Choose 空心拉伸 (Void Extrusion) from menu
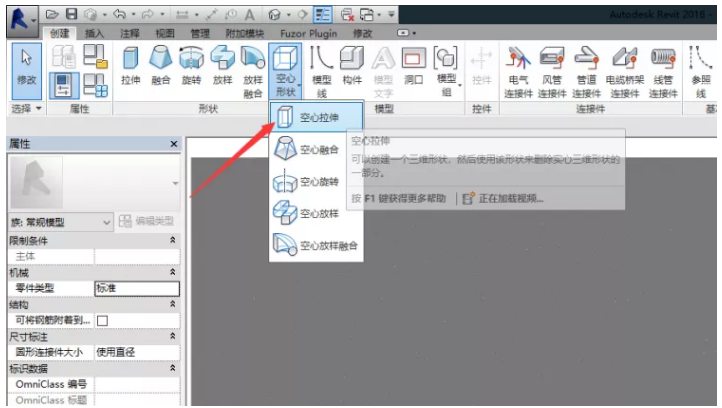This screenshot has height=408, width=722. (x=316, y=117)
